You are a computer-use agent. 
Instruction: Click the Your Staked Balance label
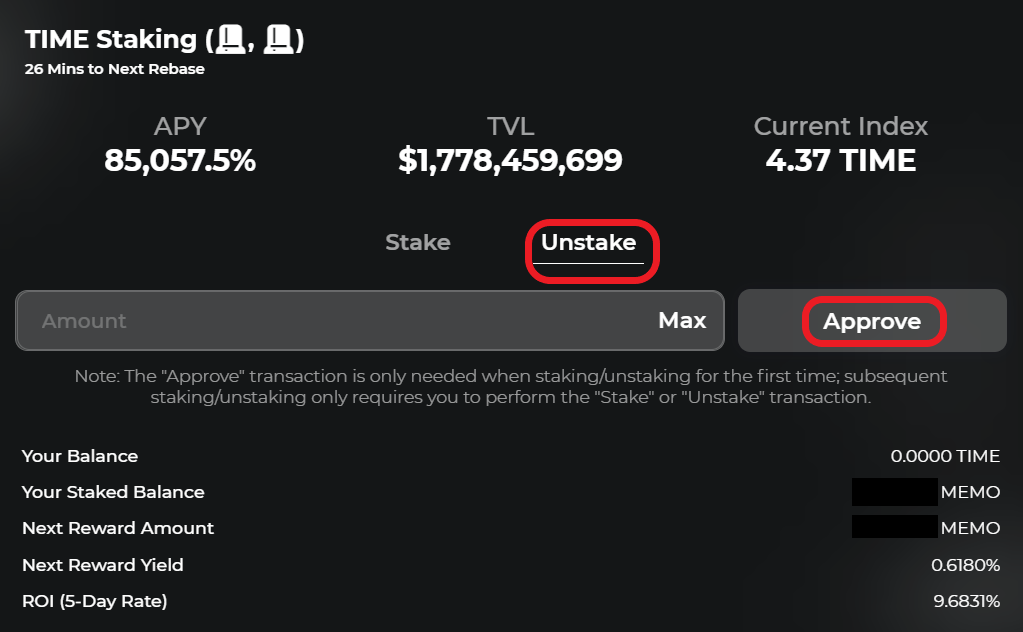pos(113,492)
